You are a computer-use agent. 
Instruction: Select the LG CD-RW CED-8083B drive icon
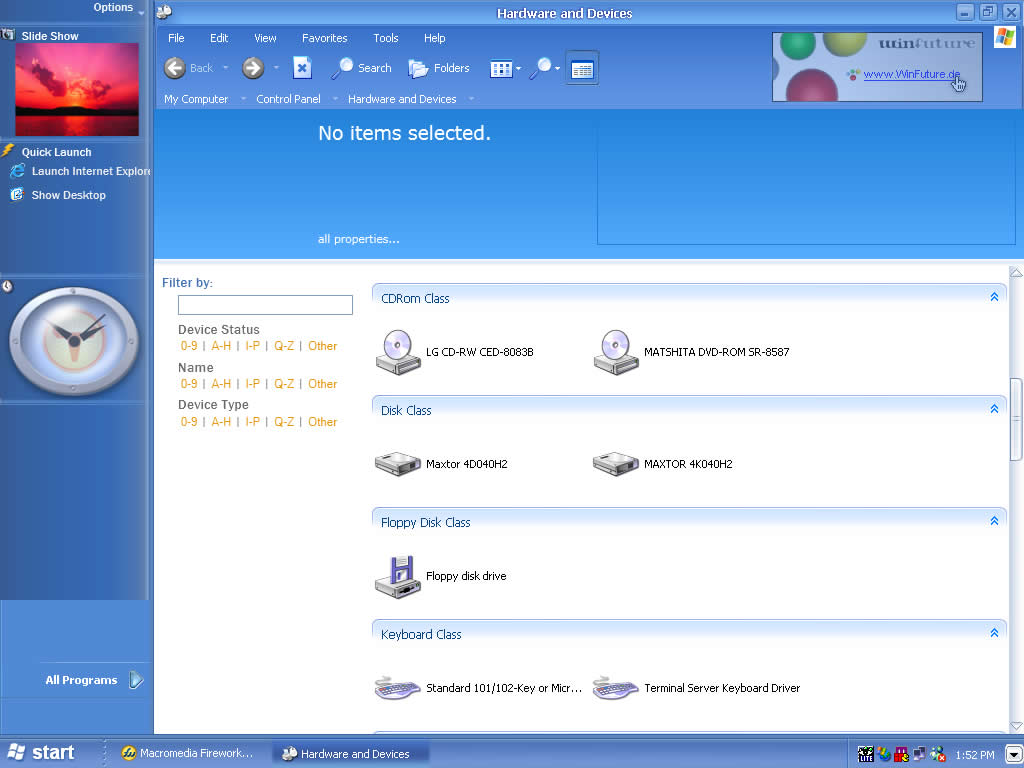pyautogui.click(x=398, y=352)
